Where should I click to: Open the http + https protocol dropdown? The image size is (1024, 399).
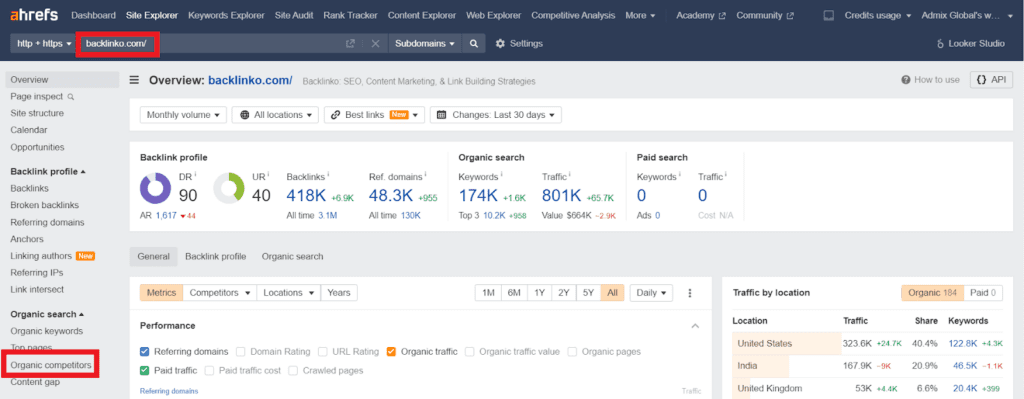tap(43, 44)
